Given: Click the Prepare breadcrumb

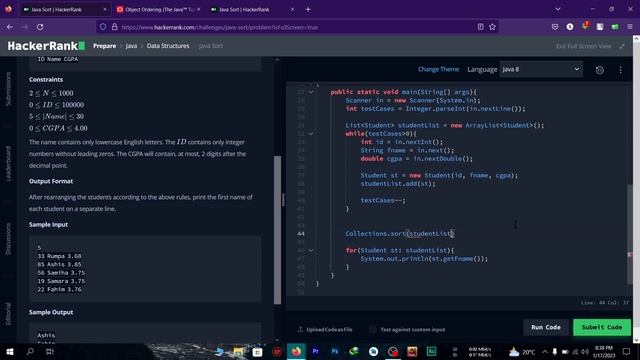Looking at the screenshot, I should tap(104, 46).
